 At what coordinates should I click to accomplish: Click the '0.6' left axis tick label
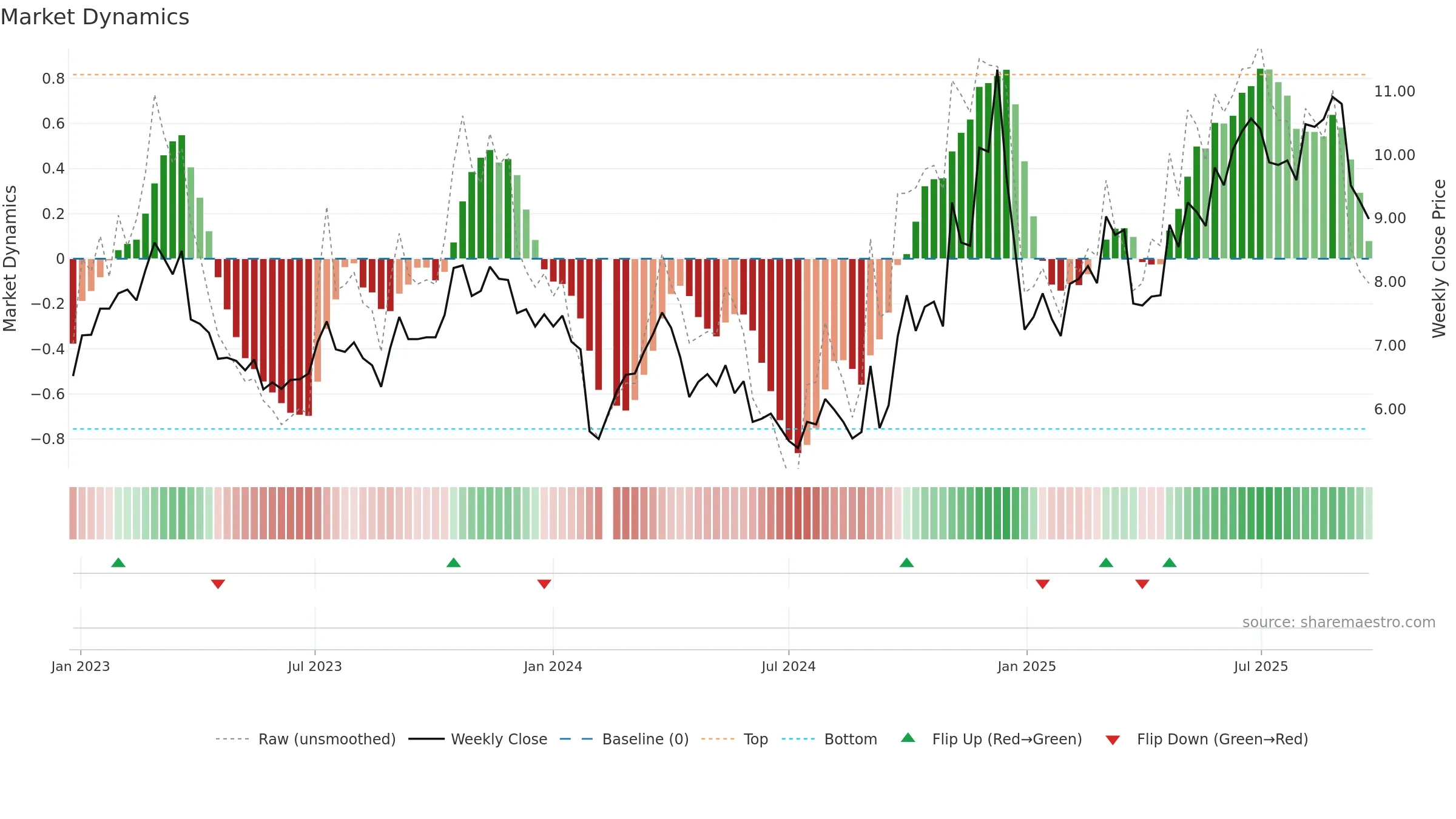53,124
